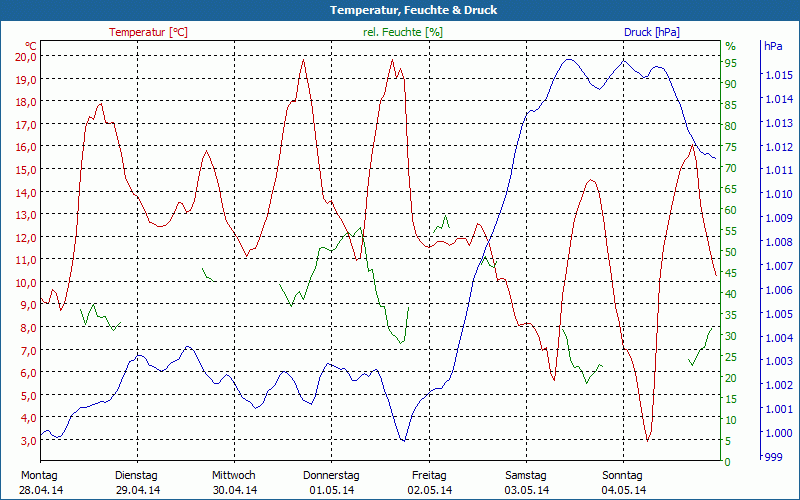The width and height of the screenshot is (800, 500).
Task: Click the 95 value on humidity axis
Action: point(731,63)
